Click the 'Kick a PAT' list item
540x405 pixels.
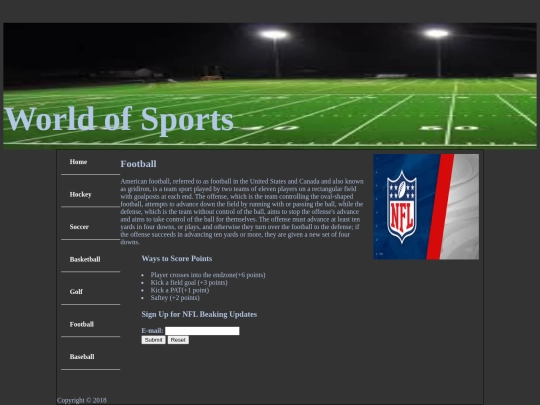180,290
